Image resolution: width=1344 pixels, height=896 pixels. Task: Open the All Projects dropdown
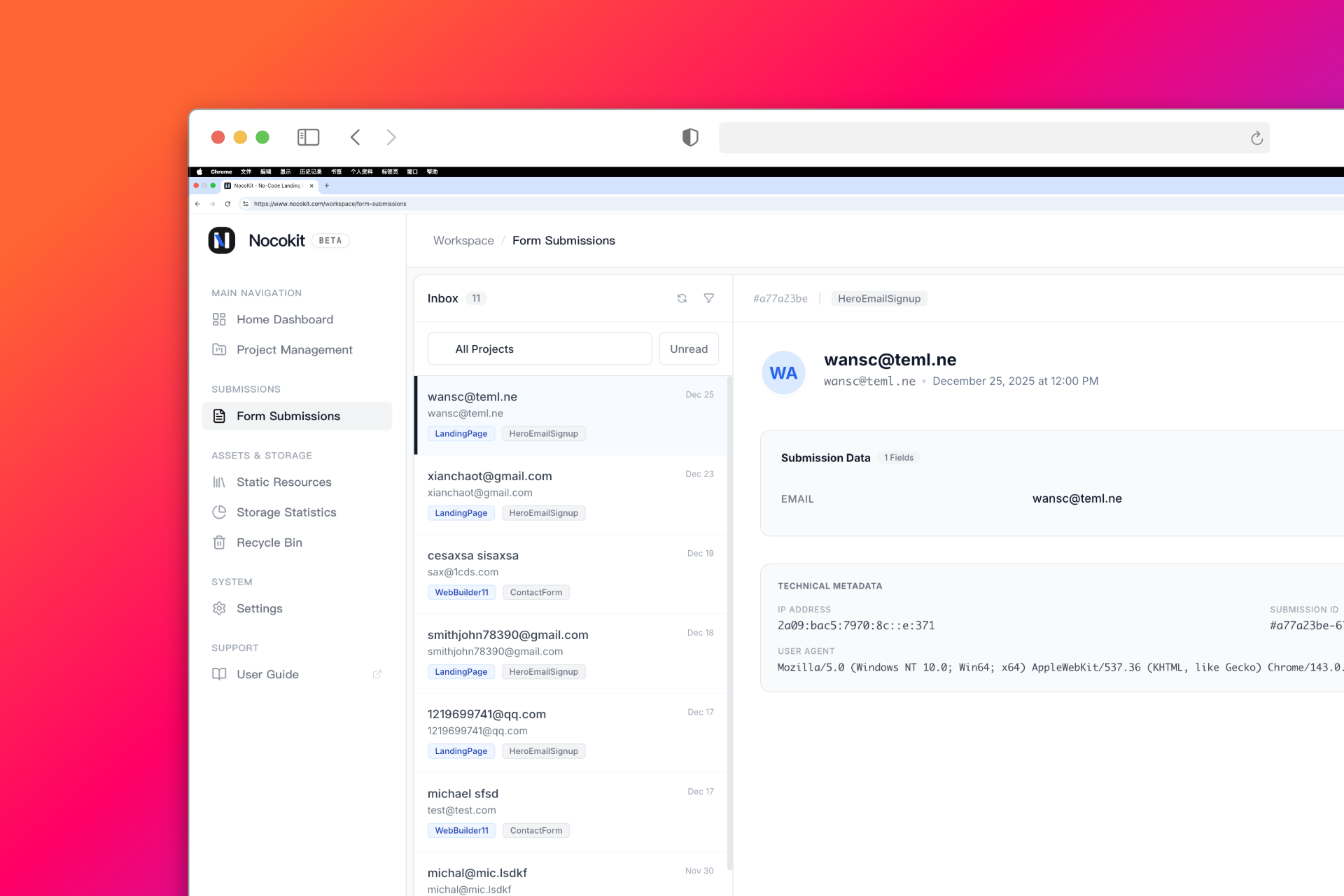pos(539,349)
